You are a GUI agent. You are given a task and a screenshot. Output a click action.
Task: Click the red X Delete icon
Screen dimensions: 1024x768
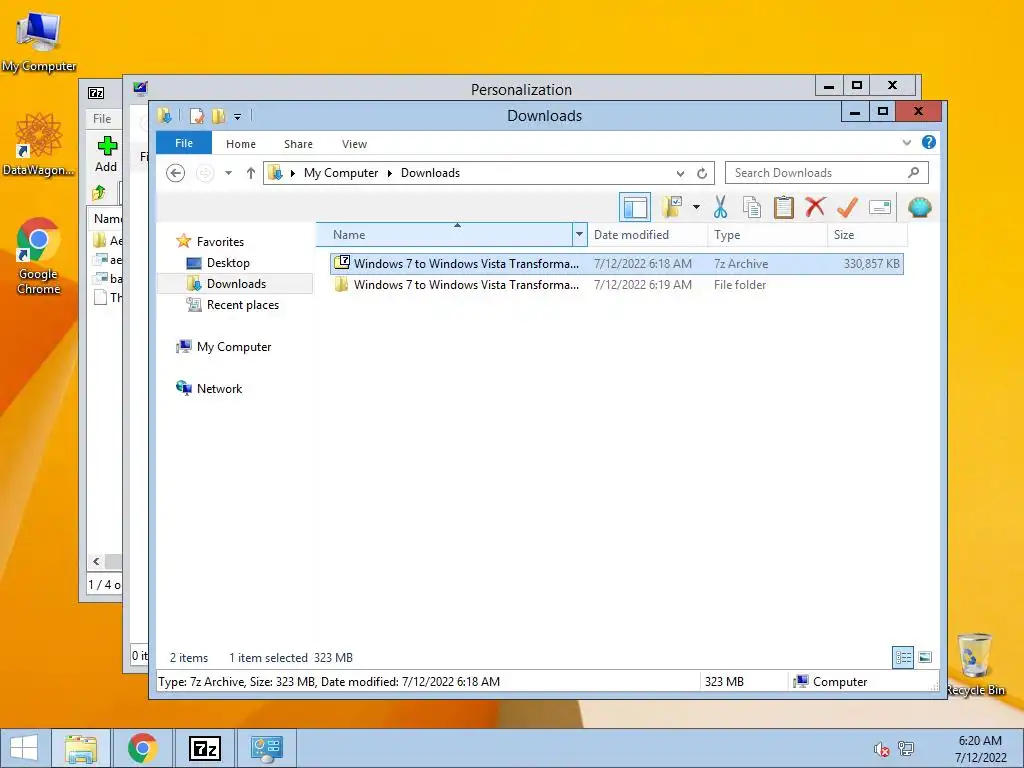click(x=815, y=208)
